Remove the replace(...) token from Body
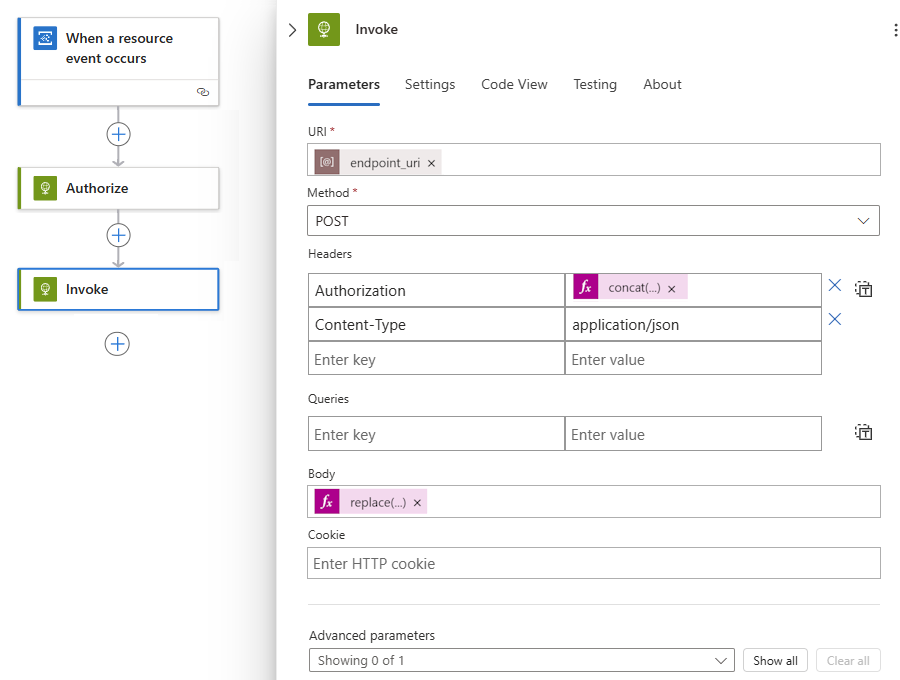The image size is (900, 680). click(417, 503)
